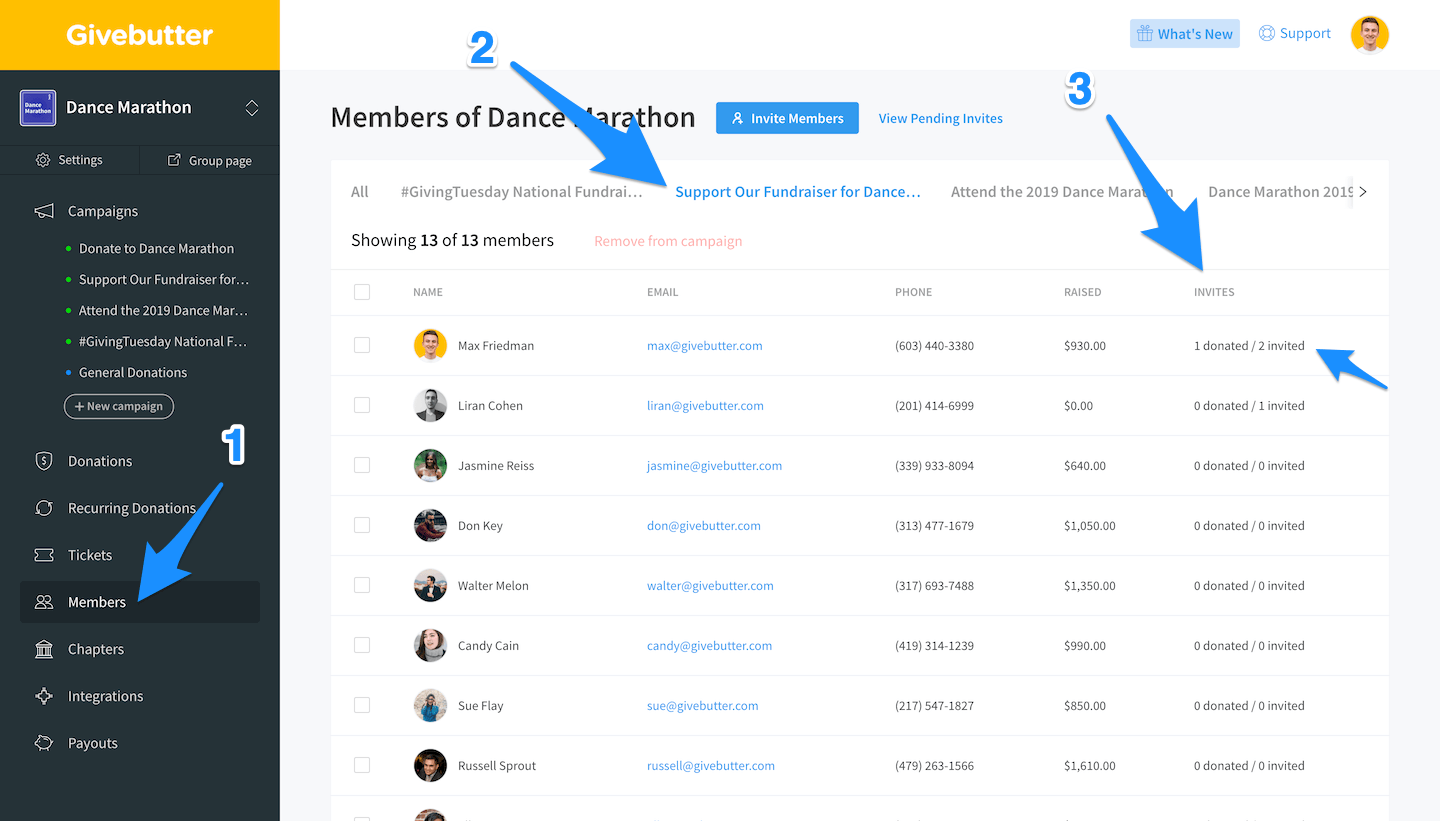This screenshot has height=821, width=1440.
Task: Click the NAME column header
Action: pyautogui.click(x=428, y=292)
